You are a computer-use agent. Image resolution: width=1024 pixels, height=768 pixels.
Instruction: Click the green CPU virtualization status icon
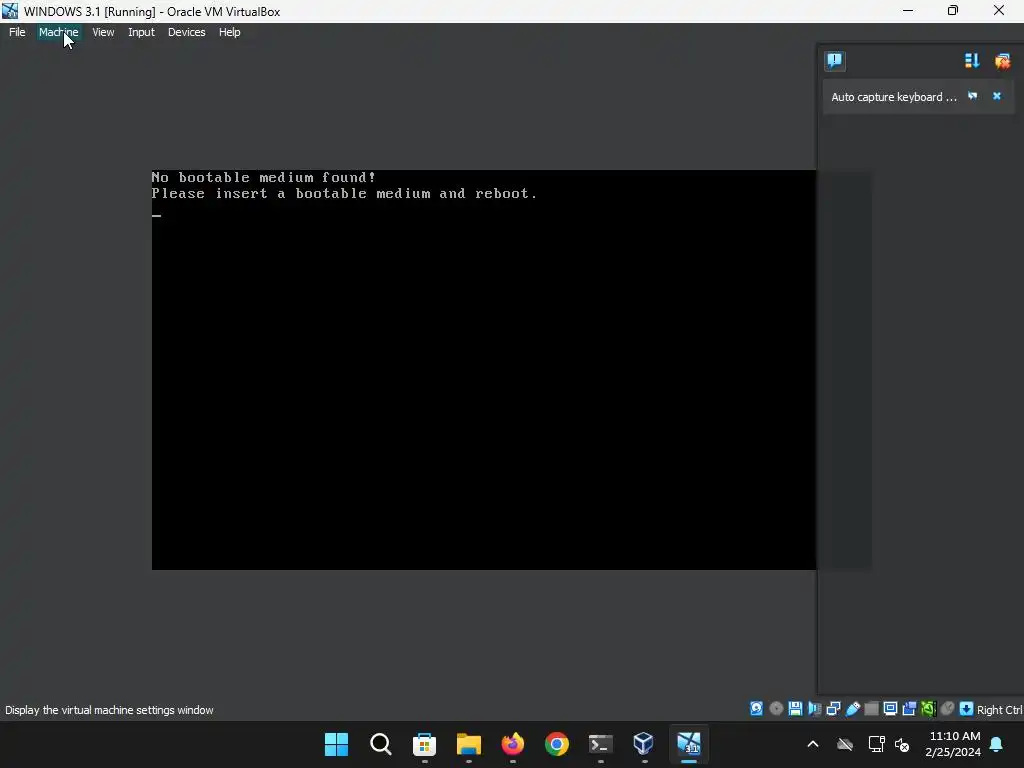pyautogui.click(x=928, y=709)
